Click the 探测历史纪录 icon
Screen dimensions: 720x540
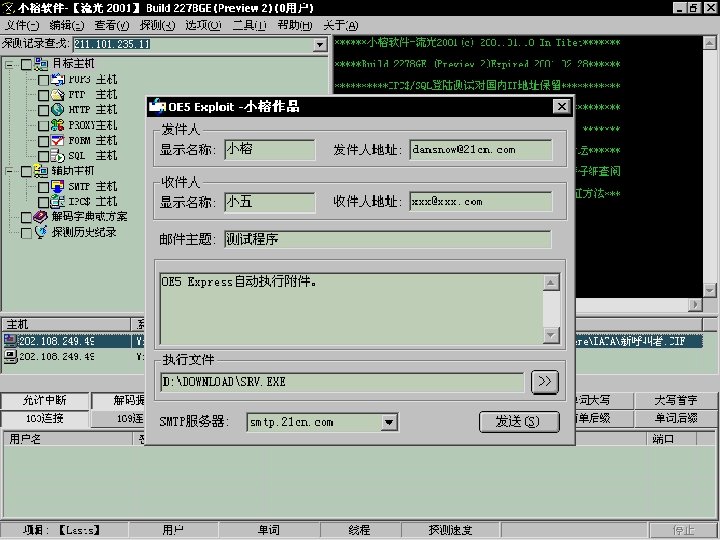[x=41, y=232]
